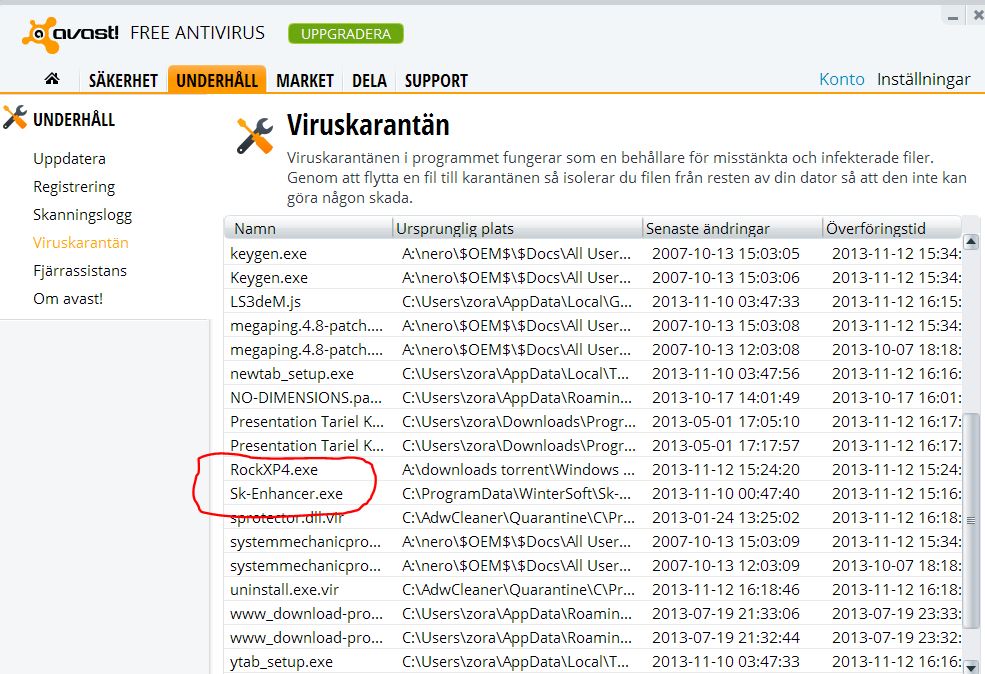
Task: Select the sprotector.dll.vir row
Action: [x=592, y=518]
